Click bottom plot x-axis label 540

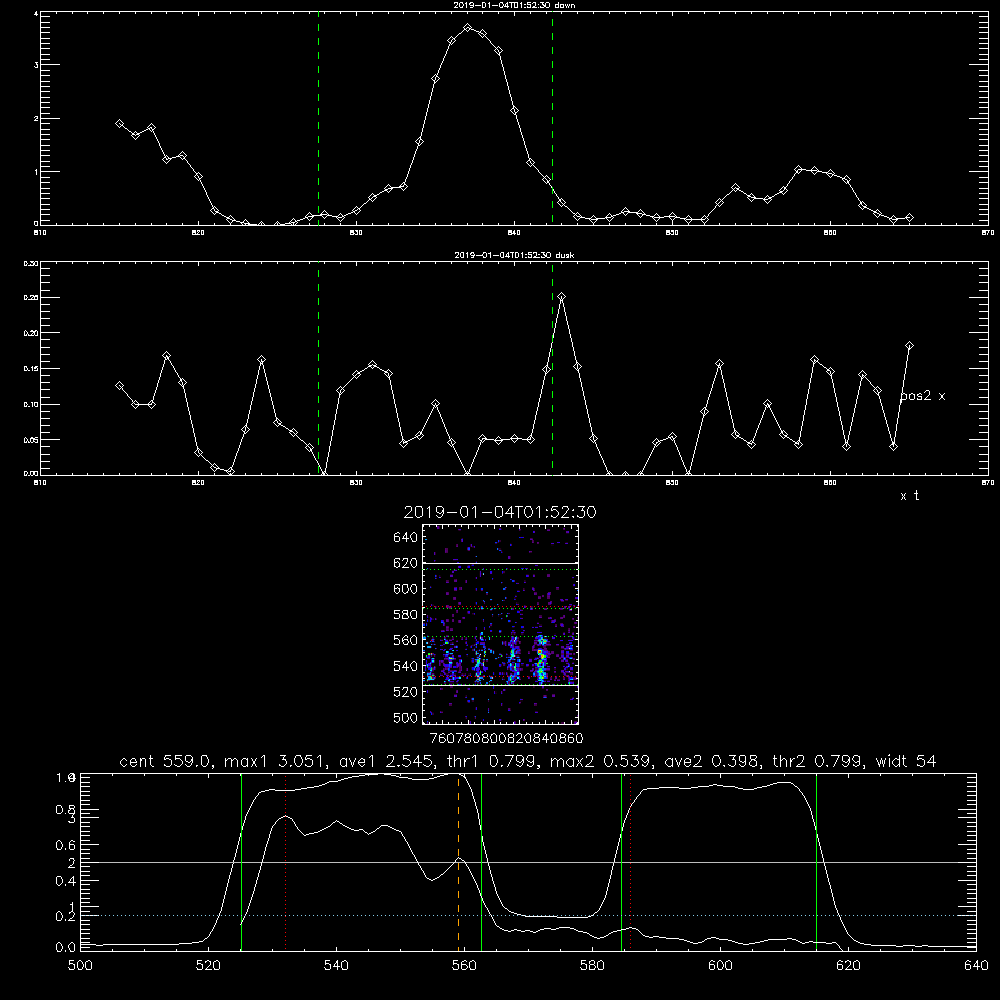click(336, 965)
